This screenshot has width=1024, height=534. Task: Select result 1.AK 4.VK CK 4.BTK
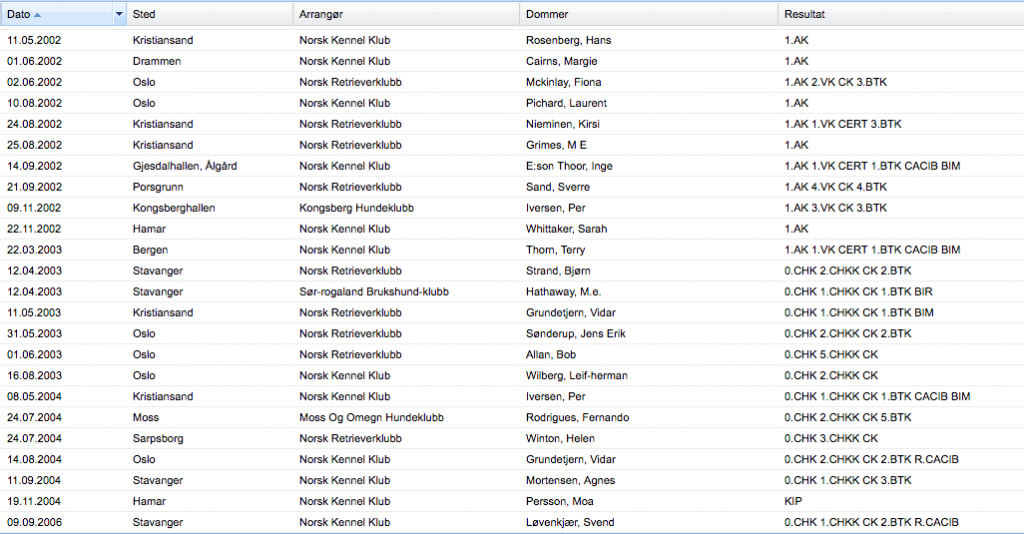tap(835, 186)
